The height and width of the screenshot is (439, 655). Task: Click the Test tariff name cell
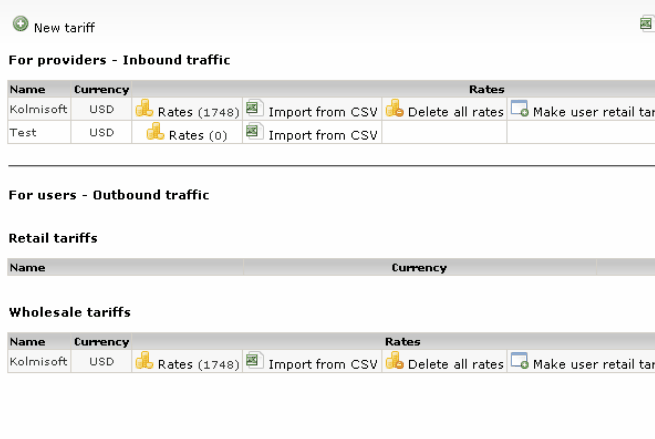pyautogui.click(x=23, y=132)
